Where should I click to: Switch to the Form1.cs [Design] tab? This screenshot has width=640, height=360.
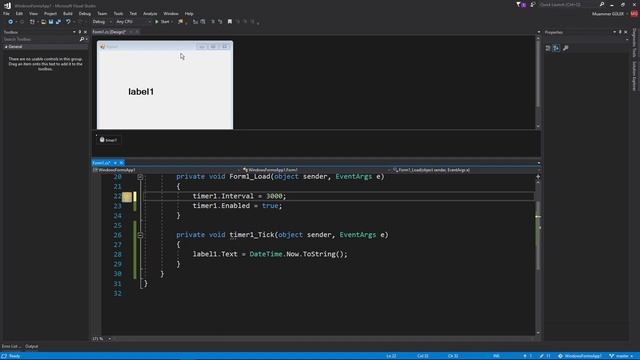pyautogui.click(x=109, y=32)
